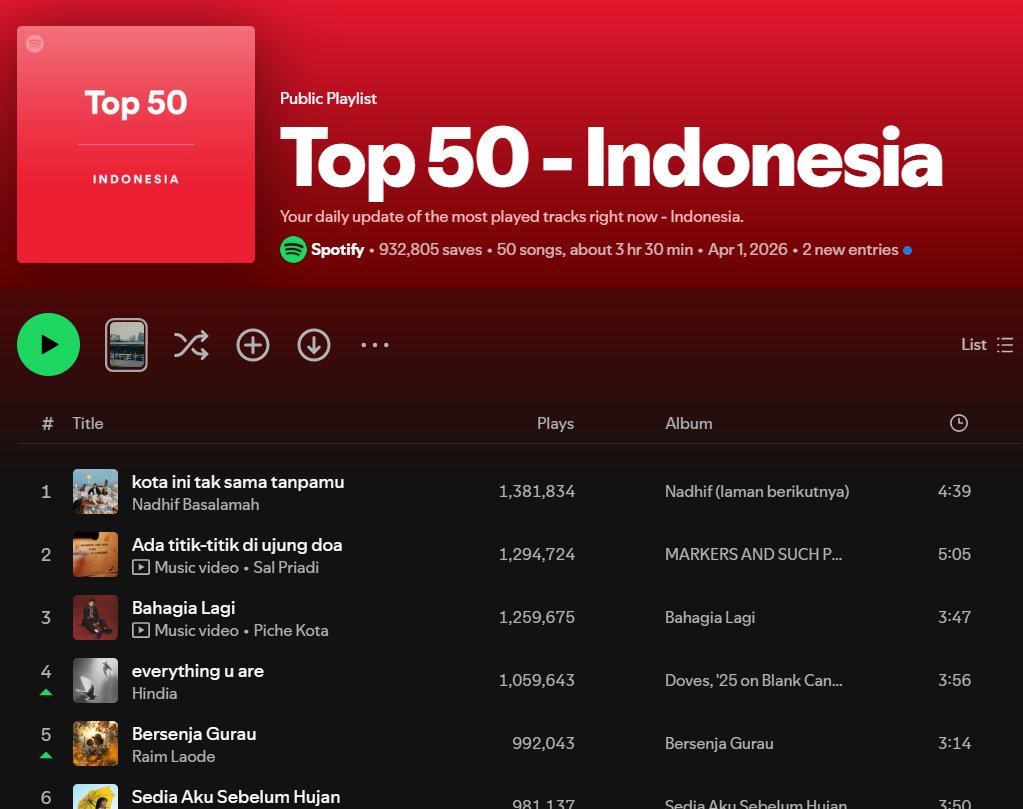Open artist Hindia

click(155, 694)
